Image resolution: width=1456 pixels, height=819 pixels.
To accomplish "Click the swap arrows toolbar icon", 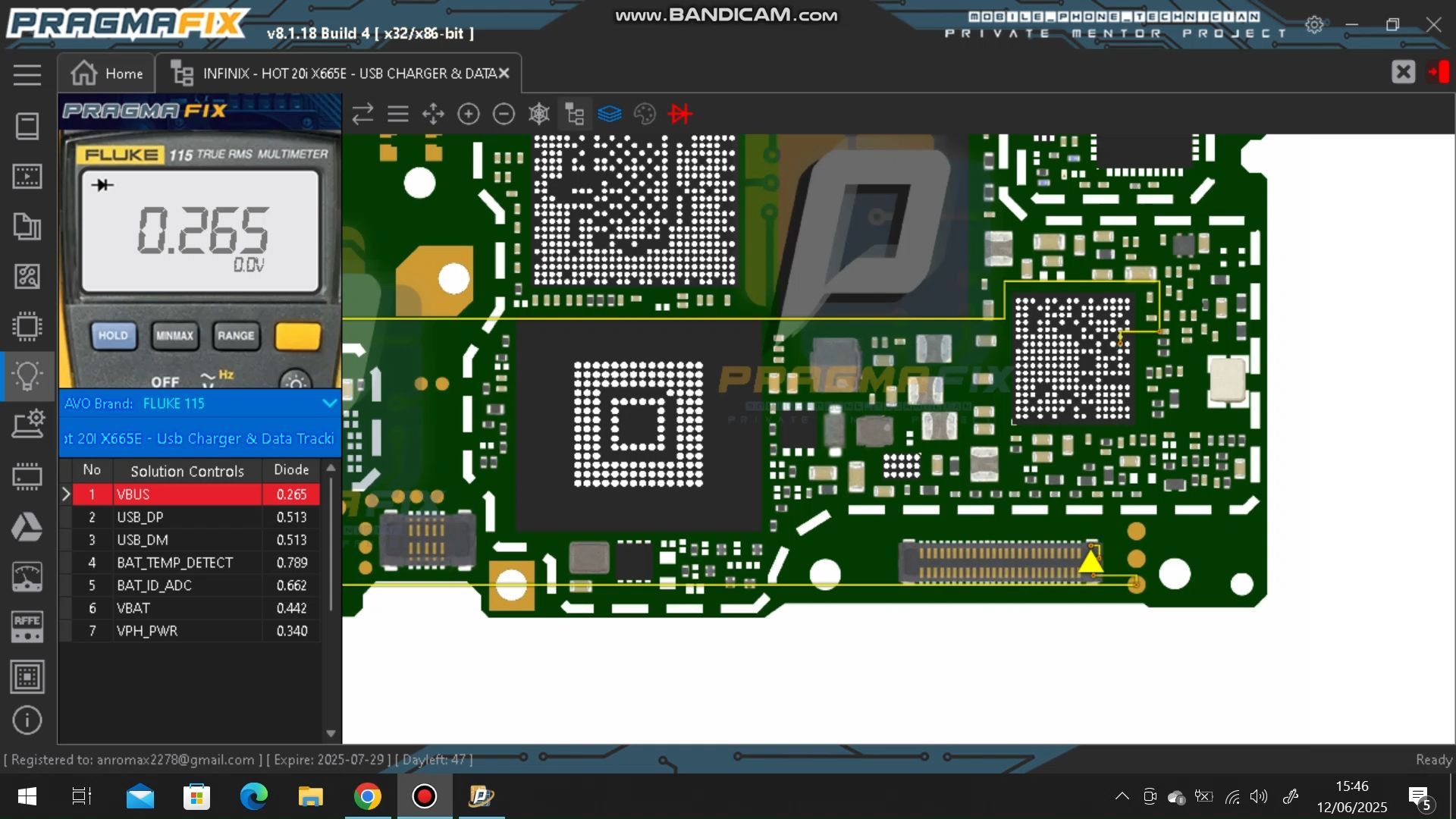I will pos(362,114).
